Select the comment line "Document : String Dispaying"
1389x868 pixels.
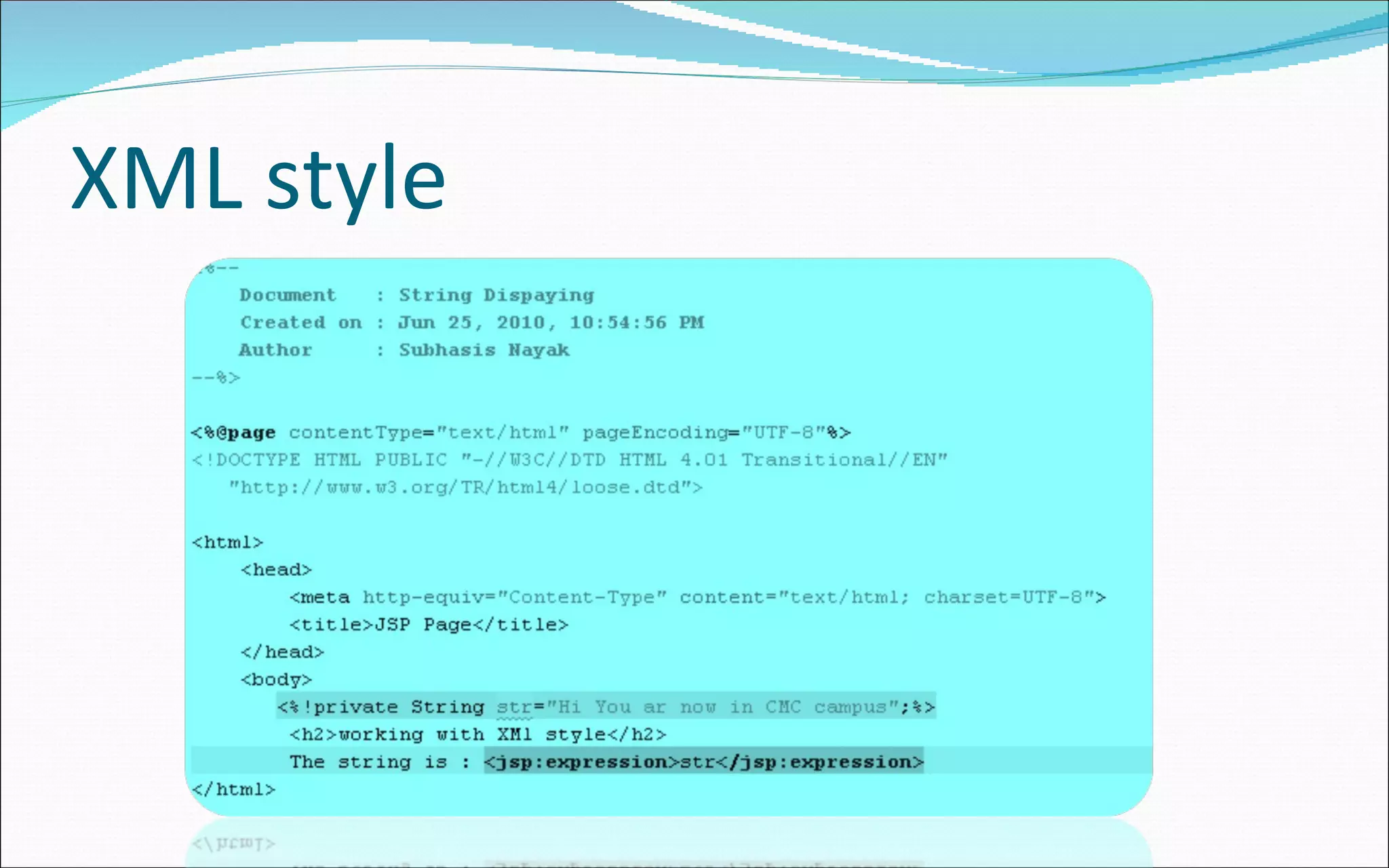click(x=416, y=296)
